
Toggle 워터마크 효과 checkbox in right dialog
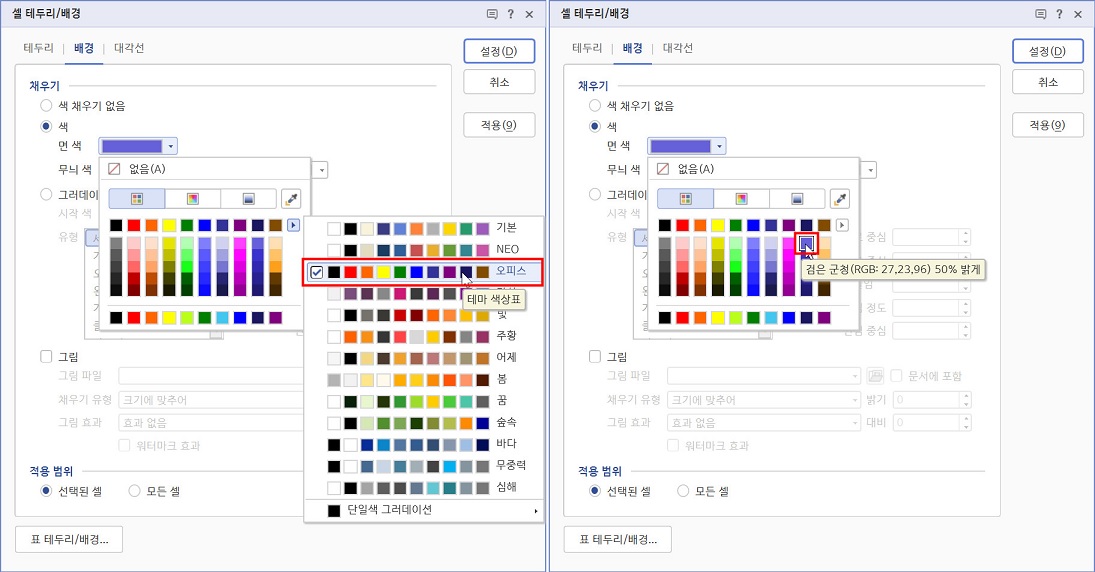[x=673, y=446]
